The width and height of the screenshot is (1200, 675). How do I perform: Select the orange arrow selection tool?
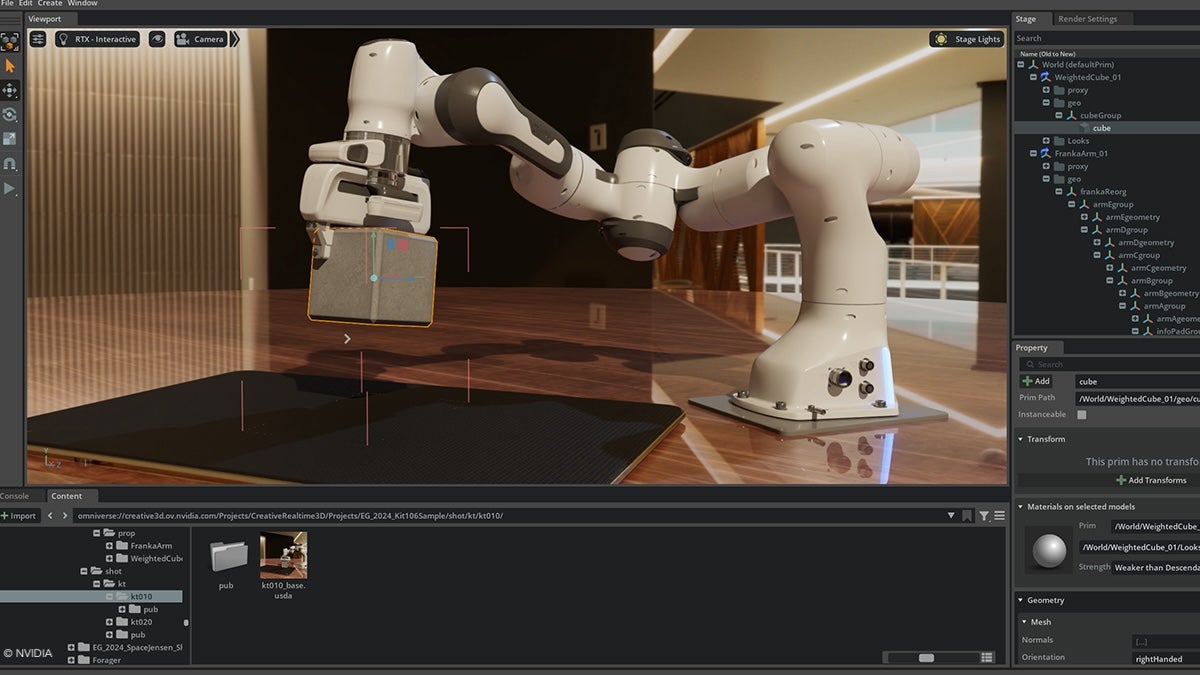coord(10,66)
